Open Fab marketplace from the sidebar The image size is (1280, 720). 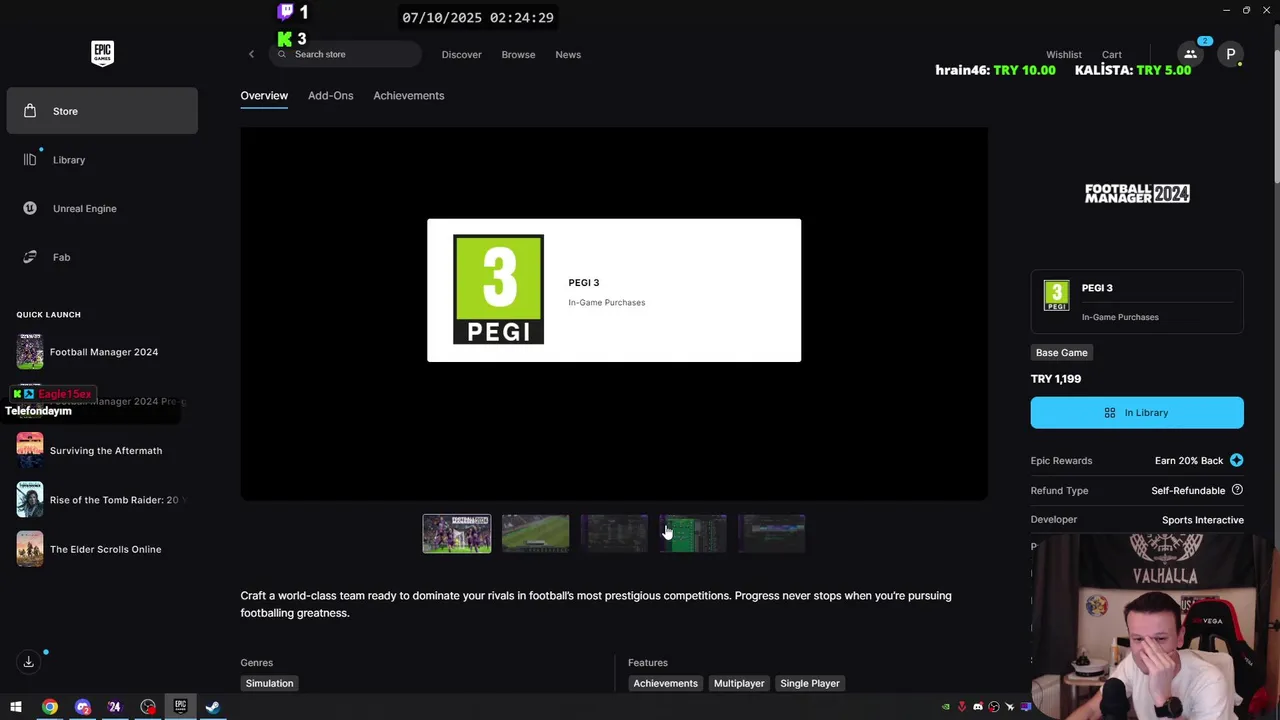point(102,257)
